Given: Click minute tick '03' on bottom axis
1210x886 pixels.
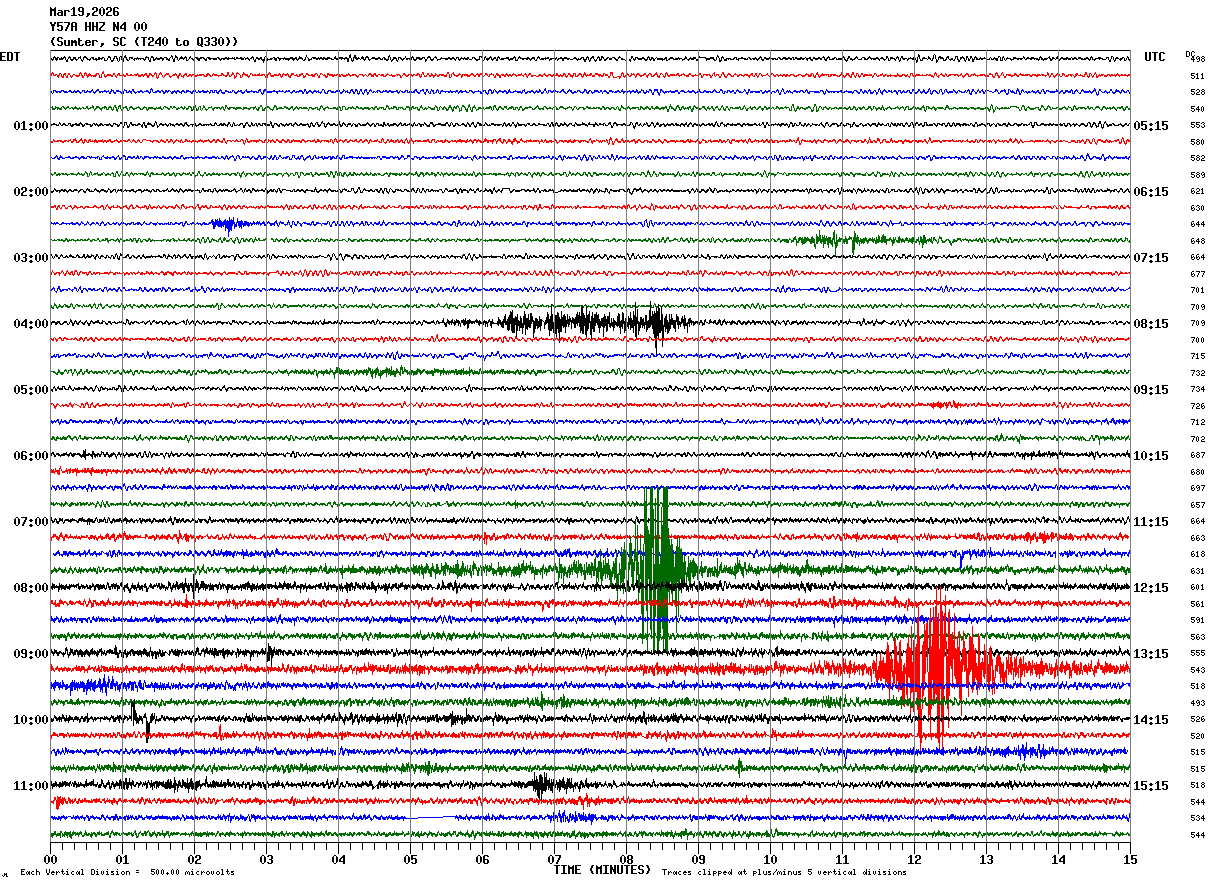Looking at the screenshot, I should 266,859.
